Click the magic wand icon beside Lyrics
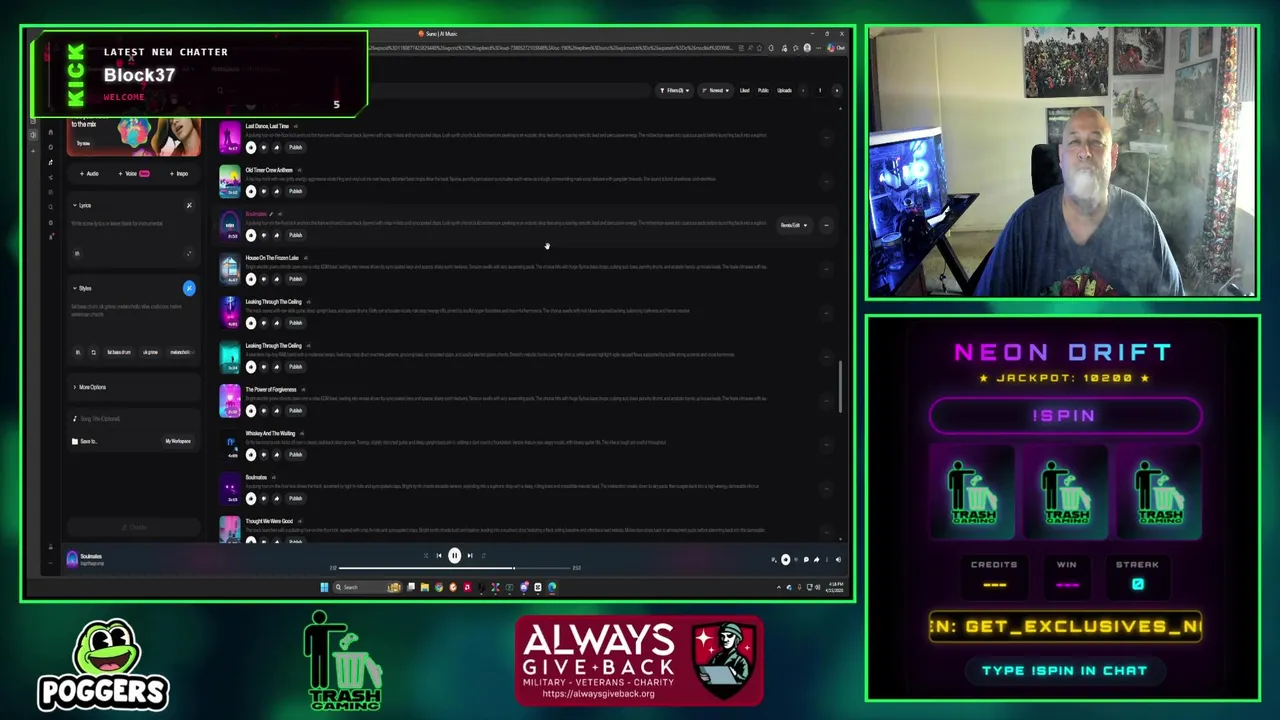Viewport: 1280px width, 720px height. 188,206
